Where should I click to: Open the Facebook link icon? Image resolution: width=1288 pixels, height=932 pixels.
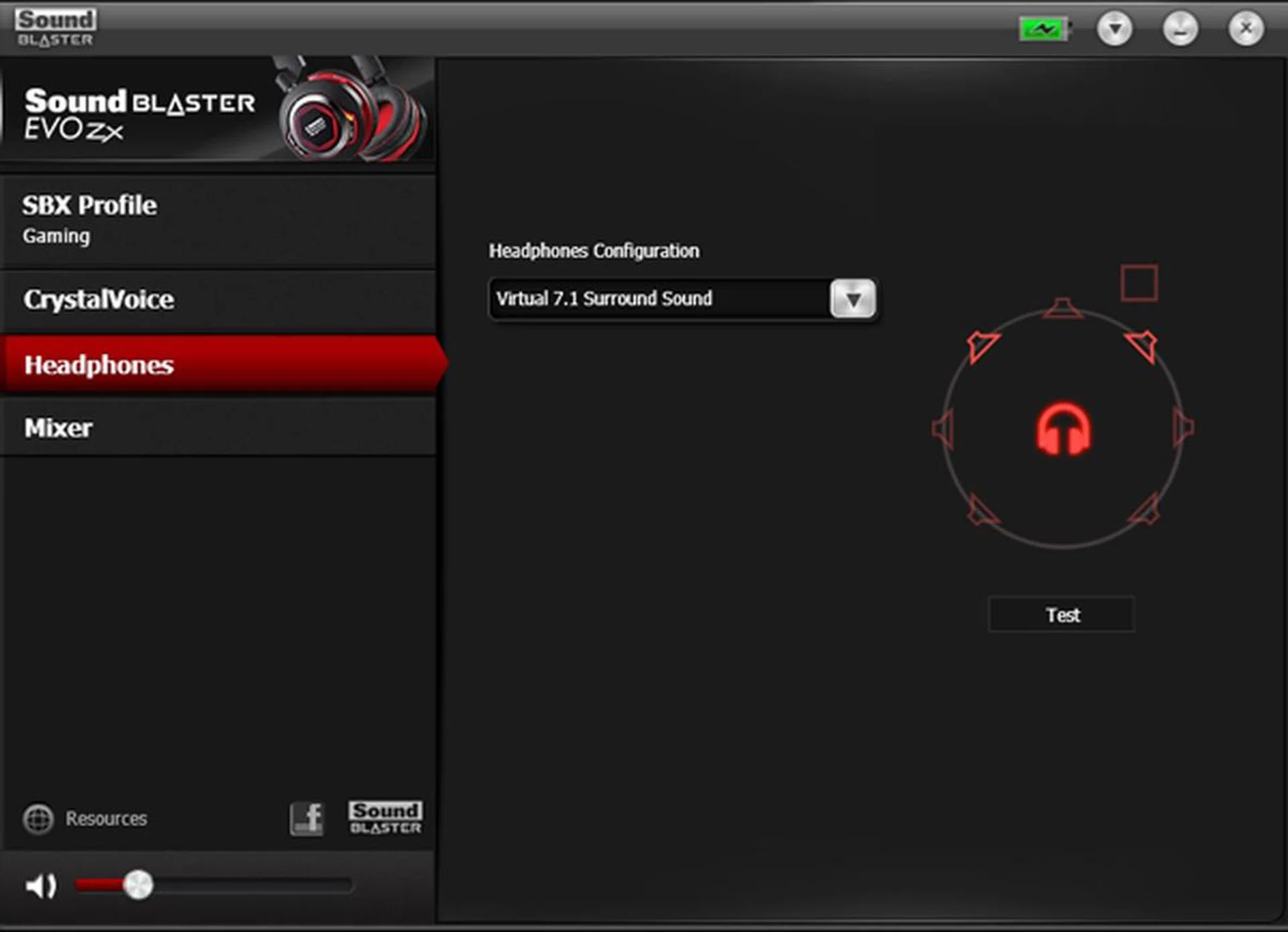pyautogui.click(x=307, y=819)
